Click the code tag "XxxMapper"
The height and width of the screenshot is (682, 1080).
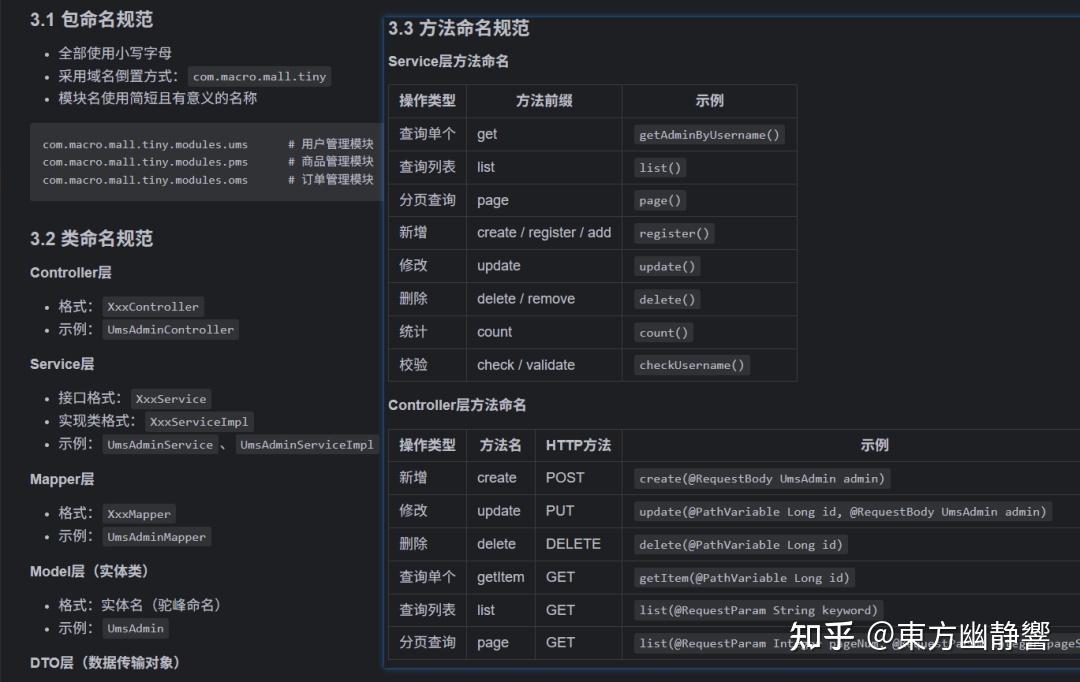click(x=139, y=513)
